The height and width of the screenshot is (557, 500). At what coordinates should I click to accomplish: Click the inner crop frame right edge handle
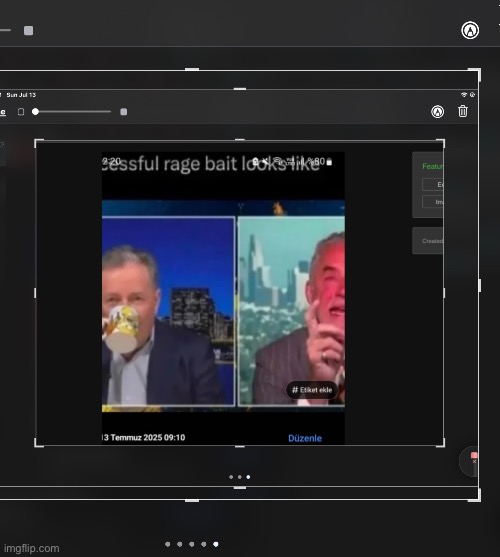pos(444,293)
